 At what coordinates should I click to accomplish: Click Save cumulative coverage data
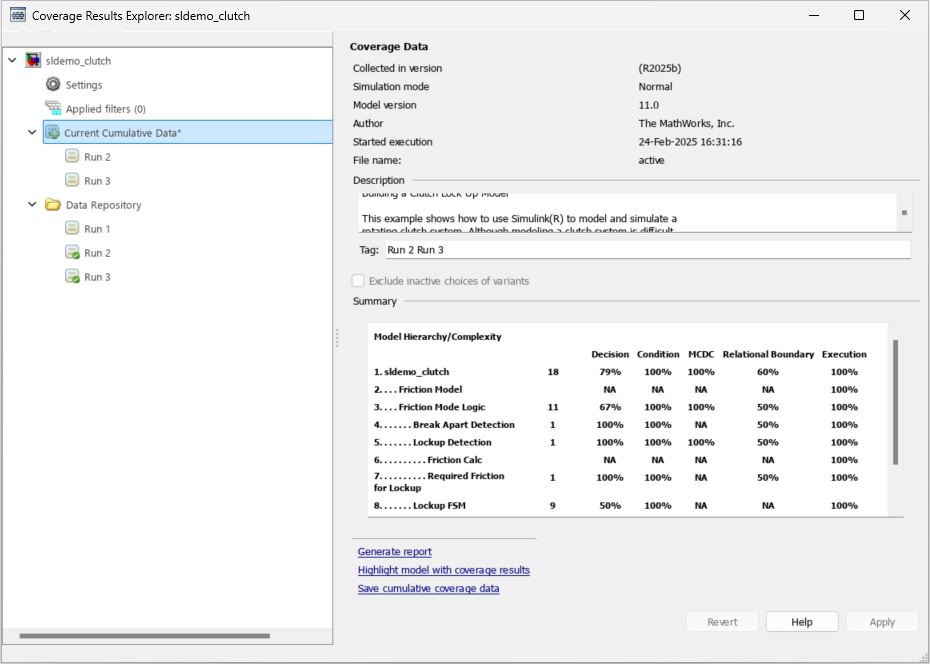pos(428,588)
